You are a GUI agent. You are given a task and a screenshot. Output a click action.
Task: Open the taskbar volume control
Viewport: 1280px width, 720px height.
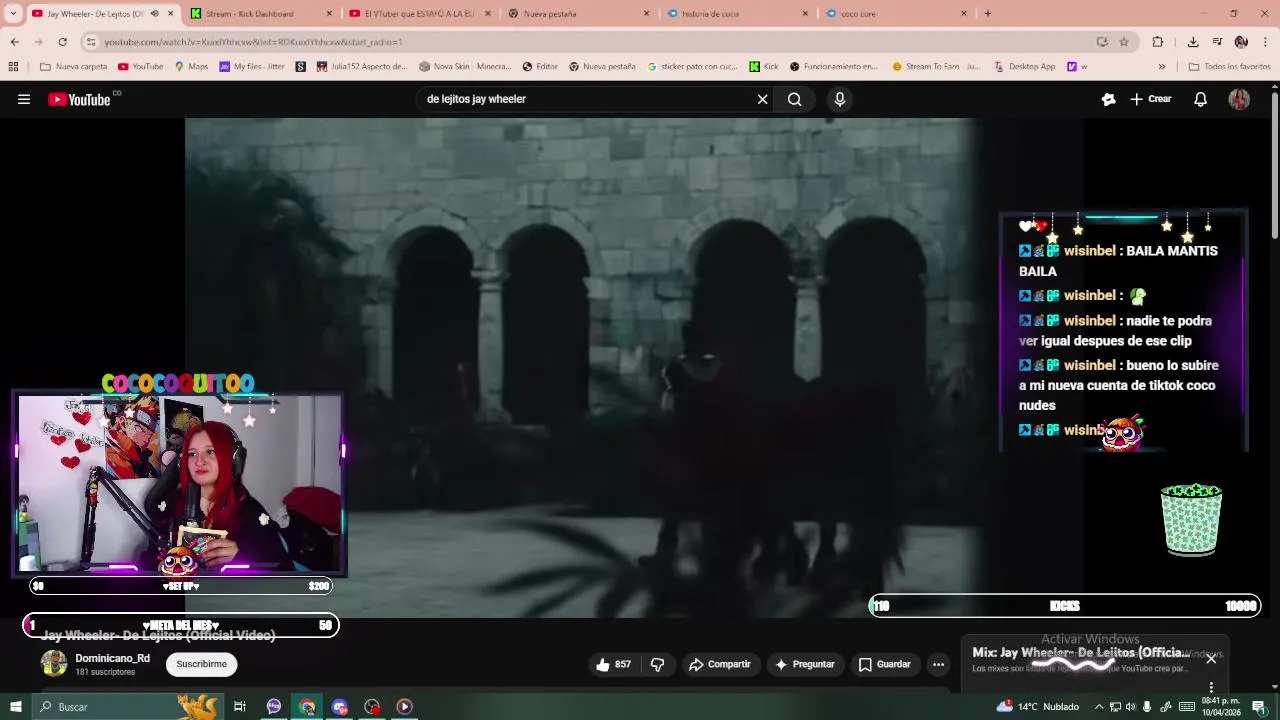pyautogui.click(x=1131, y=707)
